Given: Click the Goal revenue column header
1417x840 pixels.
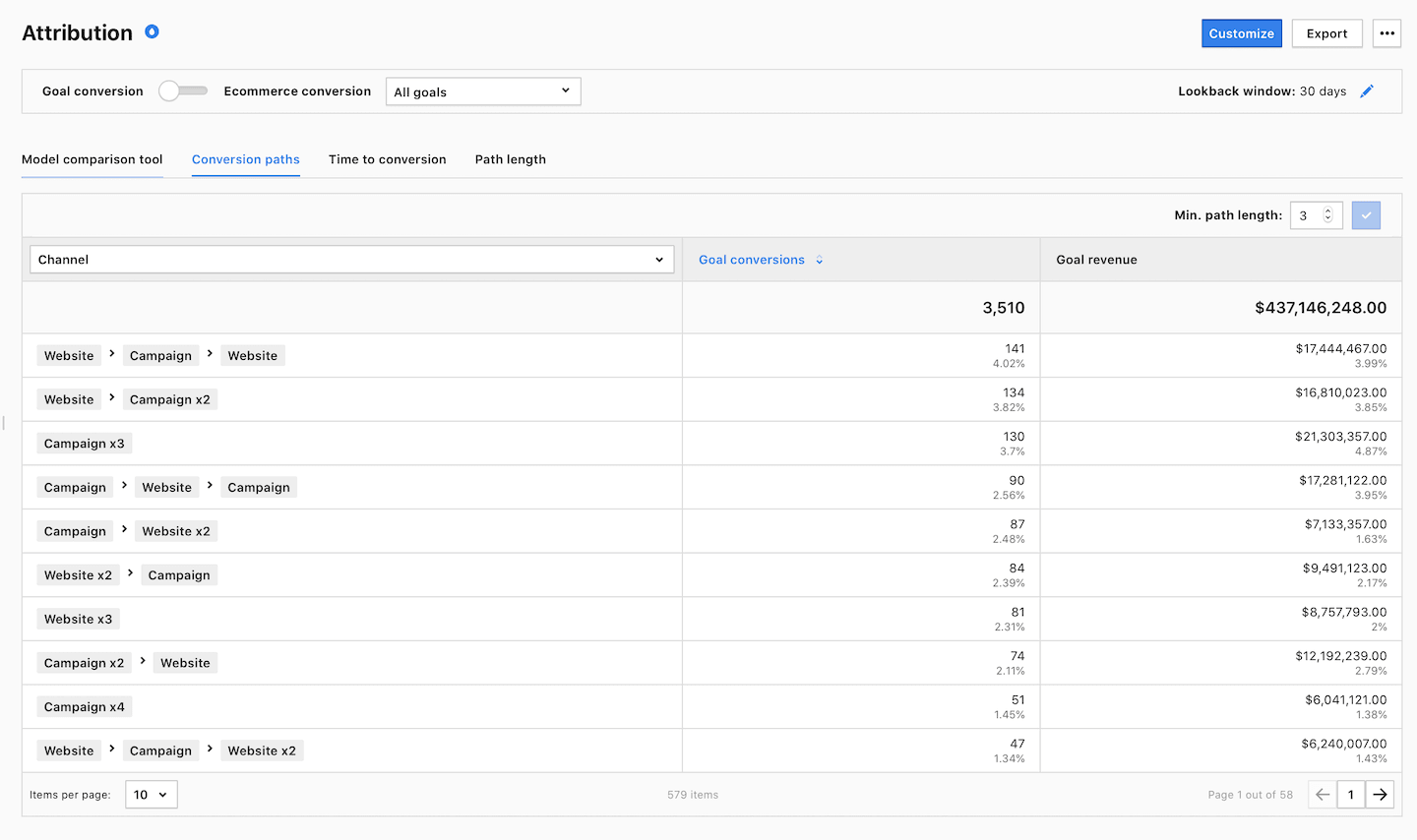Looking at the screenshot, I should (x=1096, y=260).
